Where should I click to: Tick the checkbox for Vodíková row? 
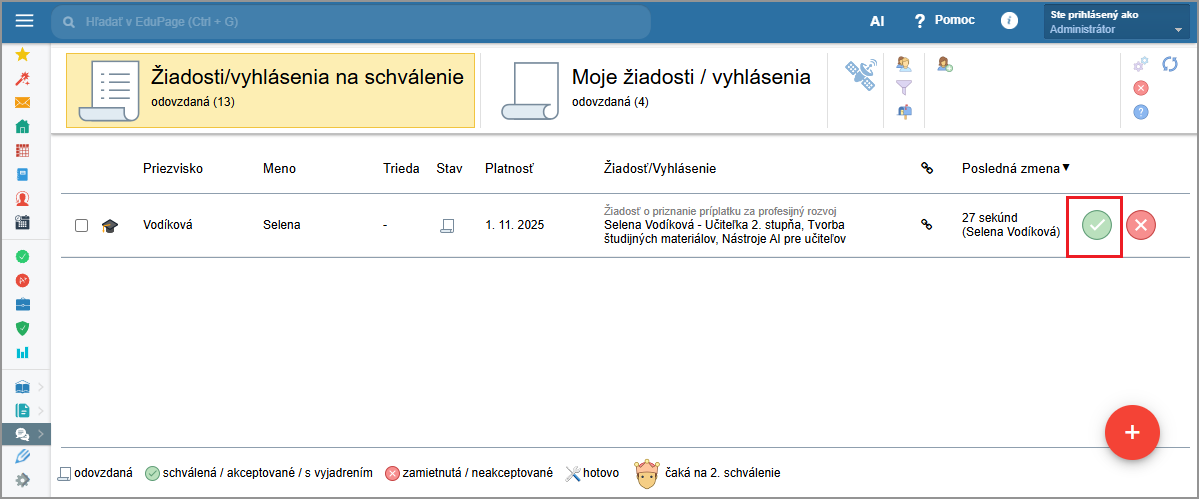(x=82, y=225)
